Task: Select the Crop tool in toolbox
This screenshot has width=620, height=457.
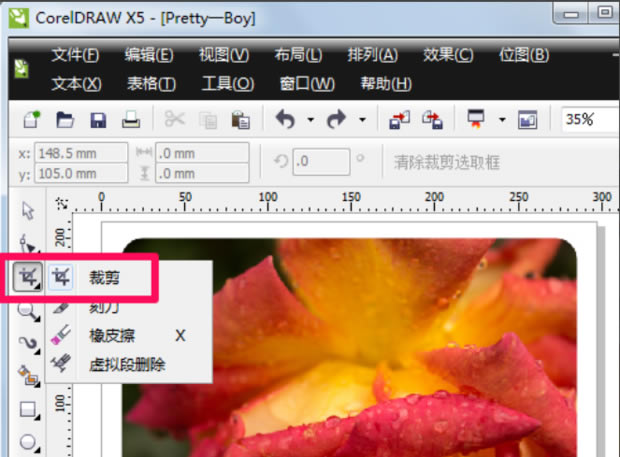Action: click(x=27, y=277)
